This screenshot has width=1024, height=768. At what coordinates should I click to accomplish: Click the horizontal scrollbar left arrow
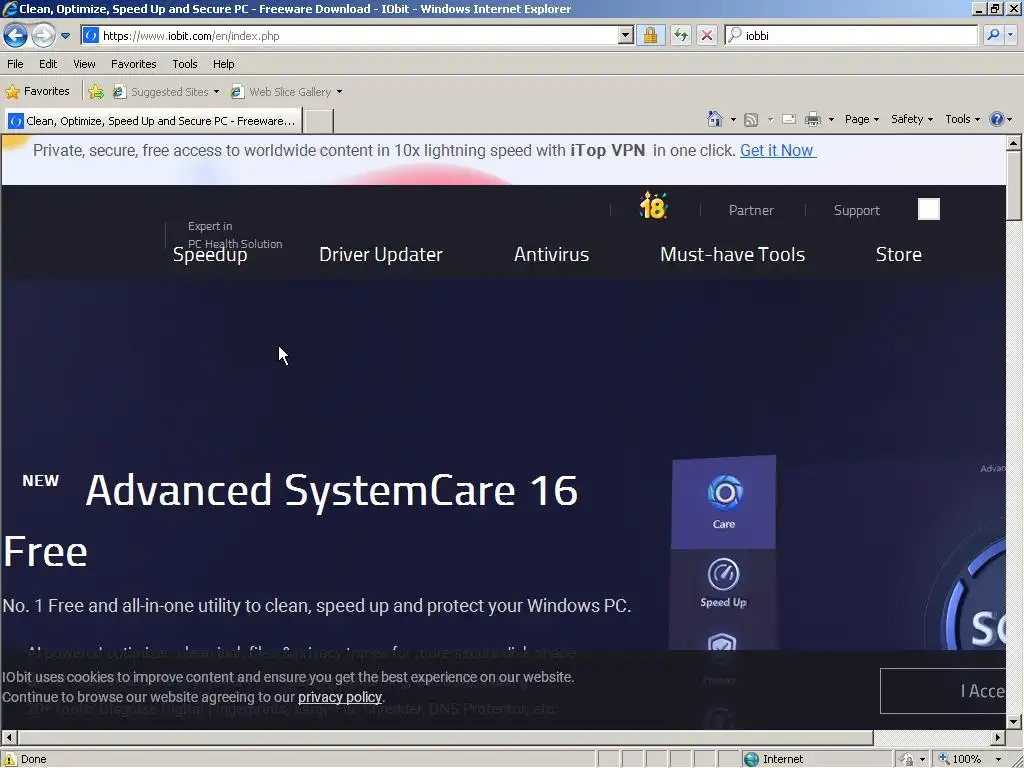coord(8,737)
